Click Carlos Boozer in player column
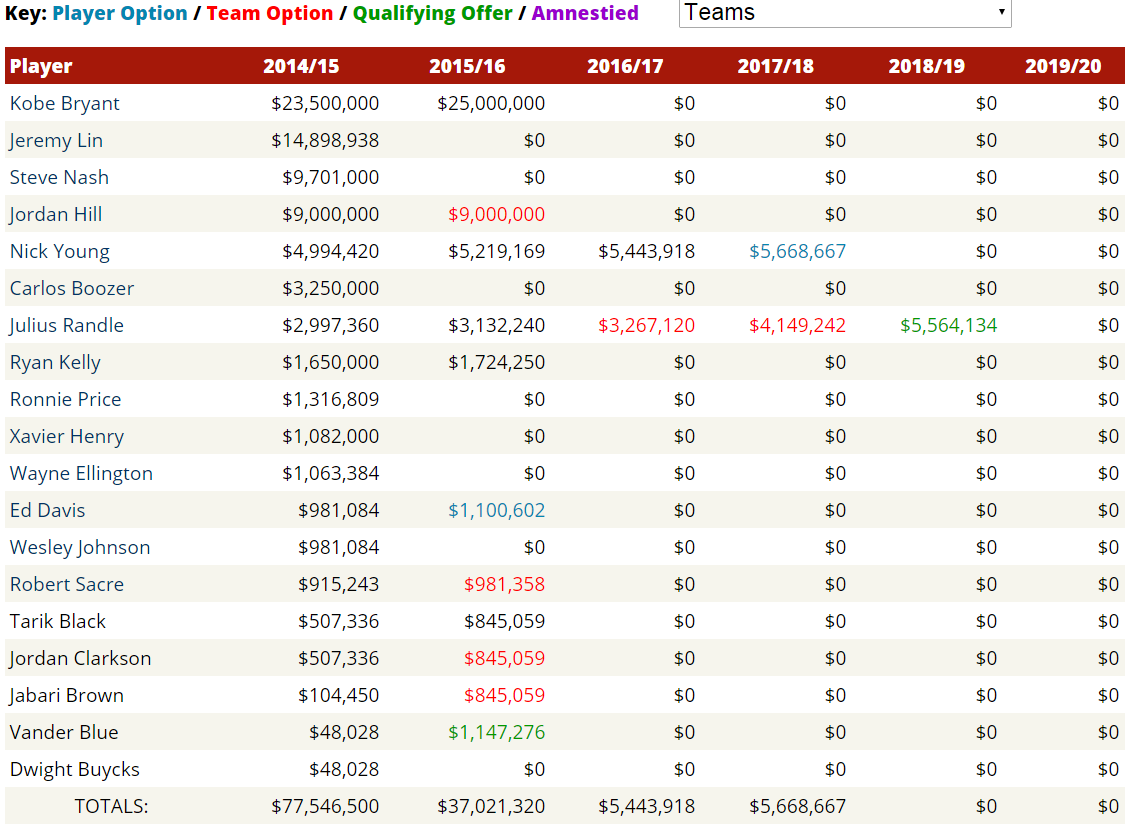Viewport: 1126px width, 830px height. [x=72, y=289]
